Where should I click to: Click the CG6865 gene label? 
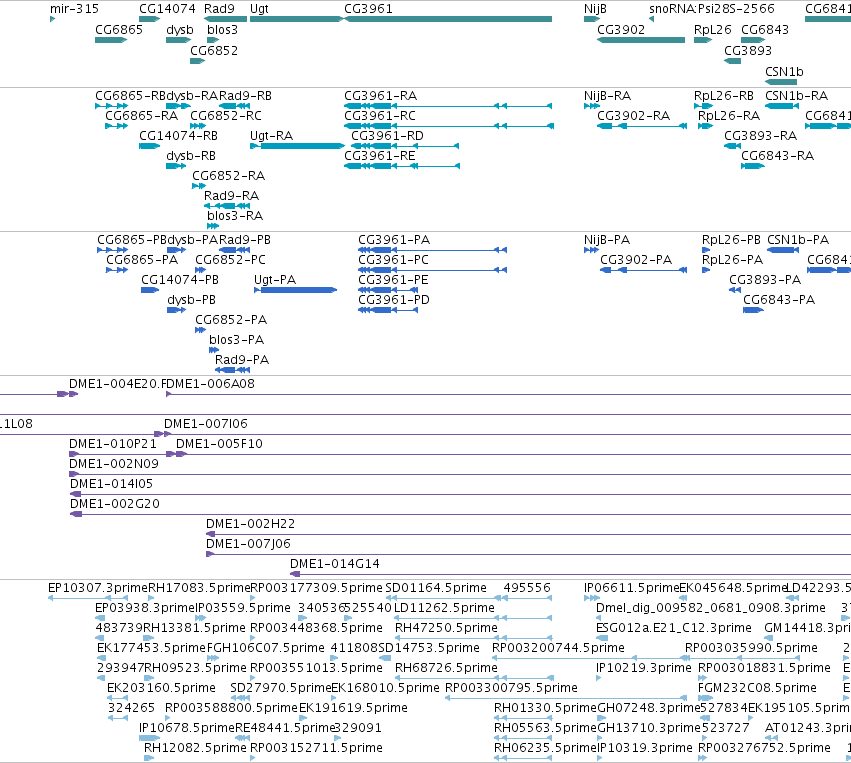[119, 29]
